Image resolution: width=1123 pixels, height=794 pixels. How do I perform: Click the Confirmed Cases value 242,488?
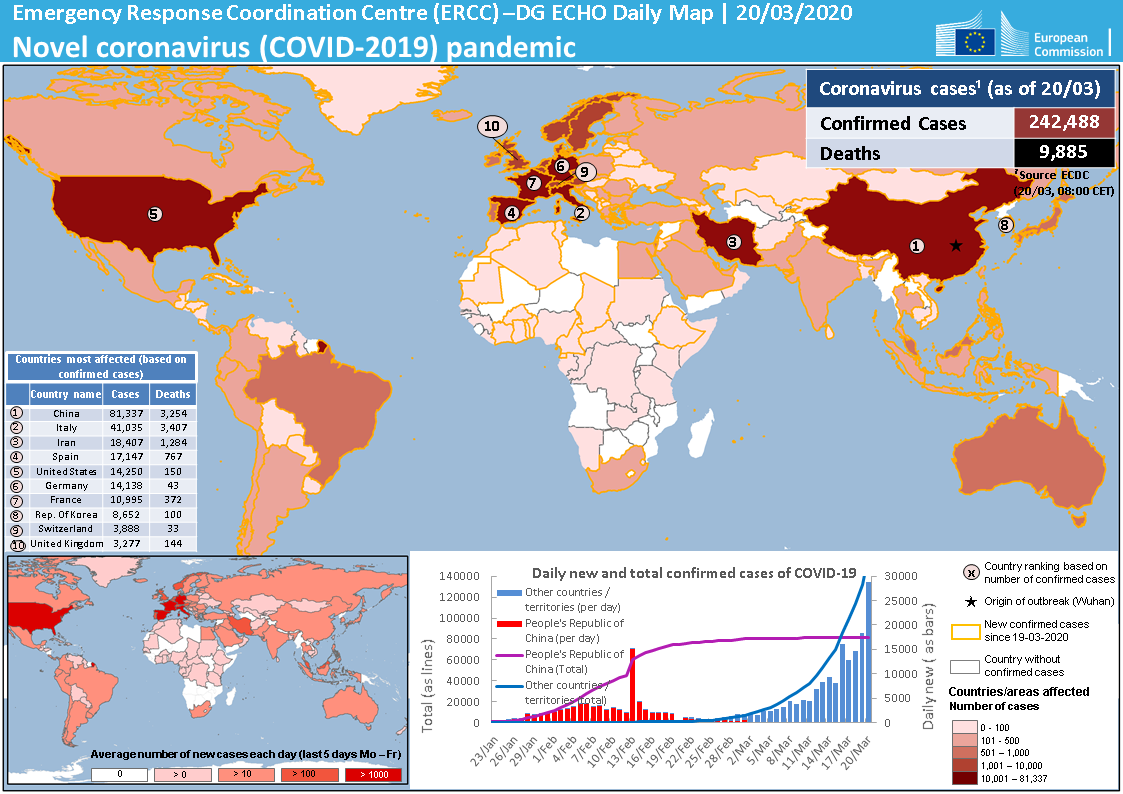tap(1063, 122)
